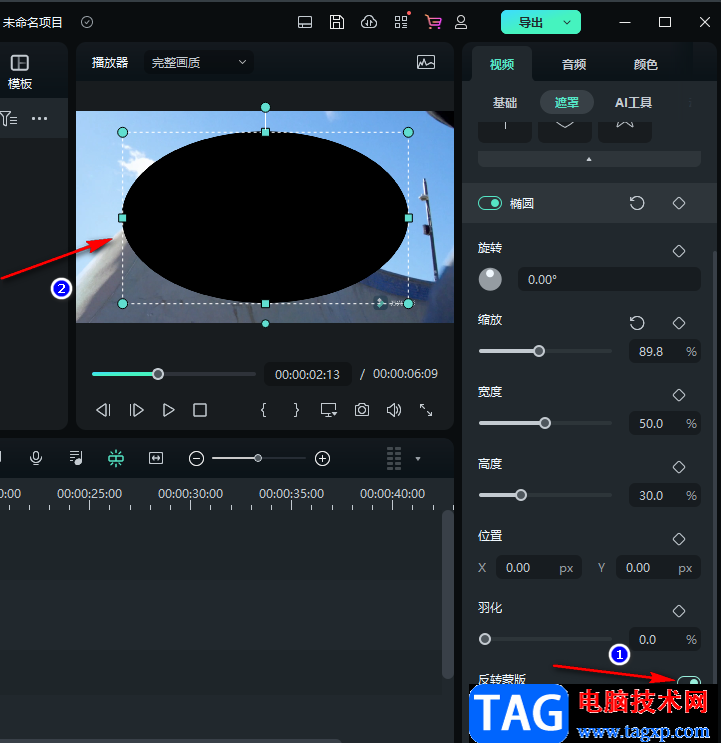
Task: Click the 缩放 89.8 value field
Action: click(665, 352)
